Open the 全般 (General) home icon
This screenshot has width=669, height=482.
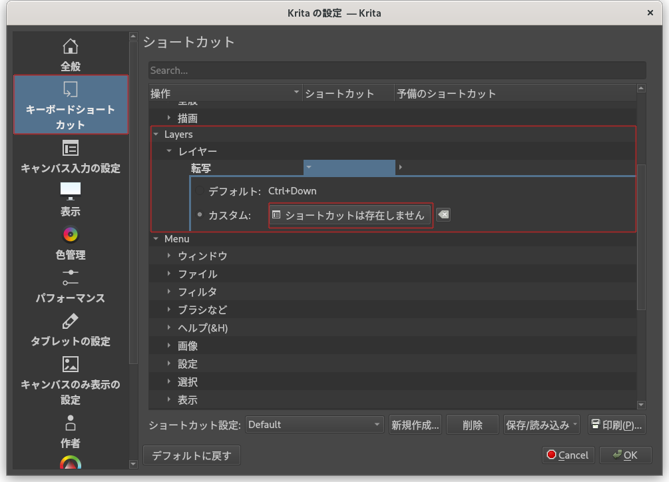coord(70,47)
